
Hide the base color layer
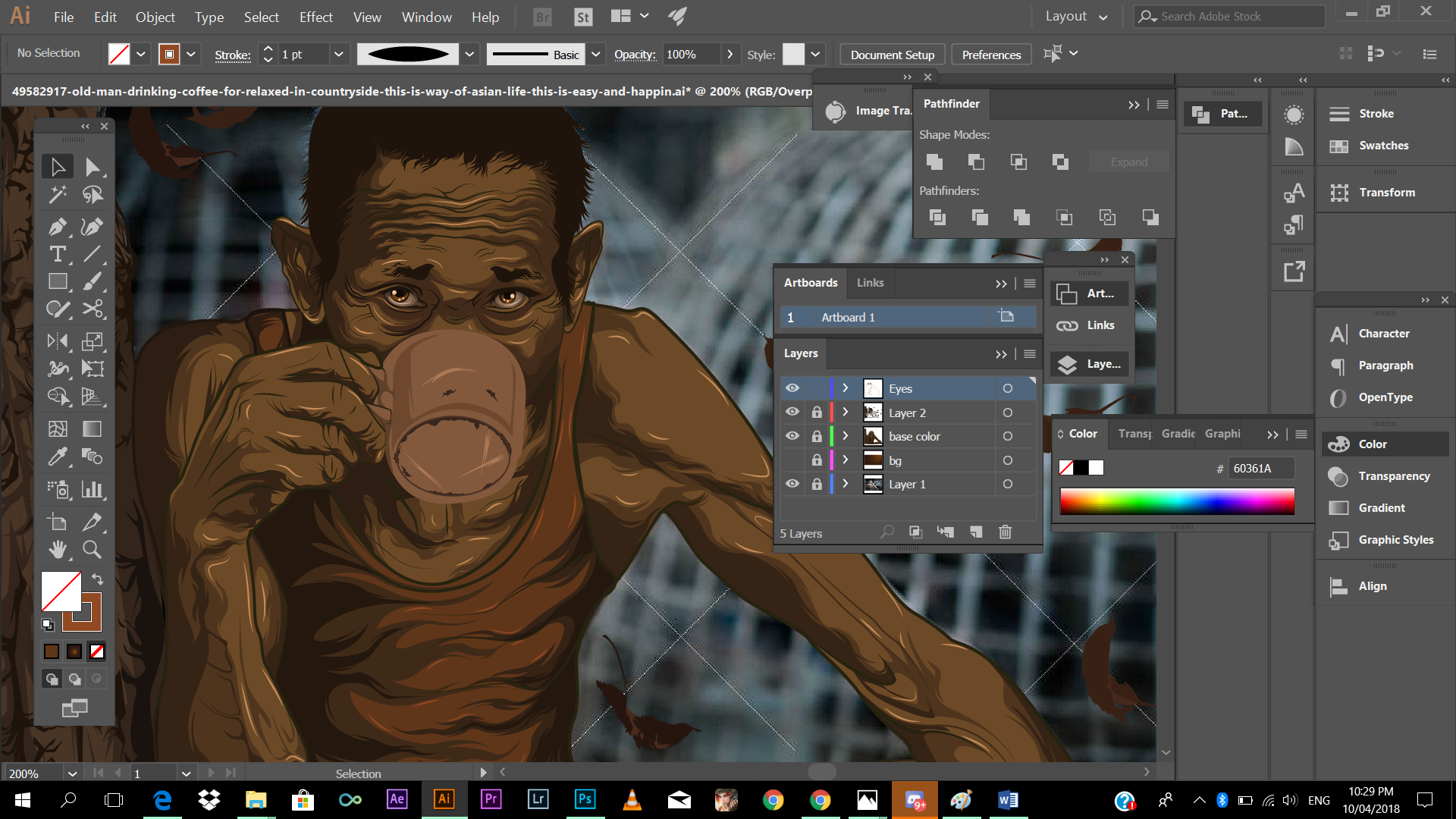792,436
